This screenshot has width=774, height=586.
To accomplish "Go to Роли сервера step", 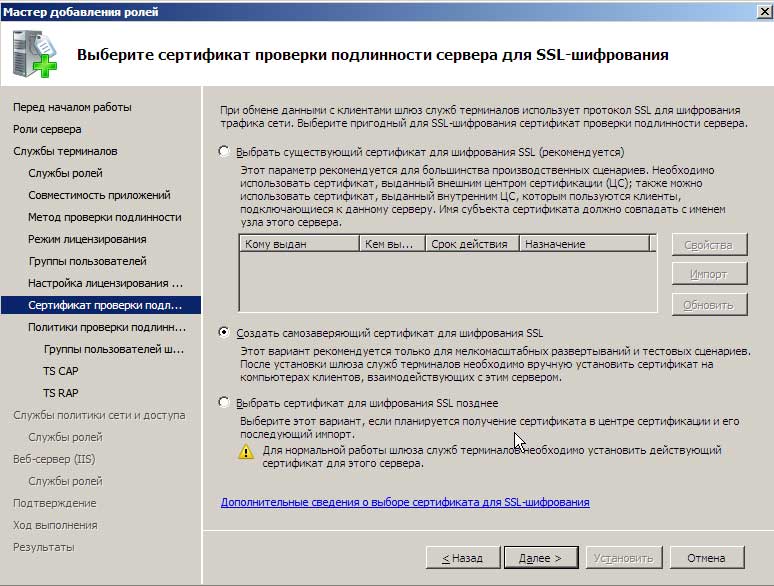I will (47, 129).
